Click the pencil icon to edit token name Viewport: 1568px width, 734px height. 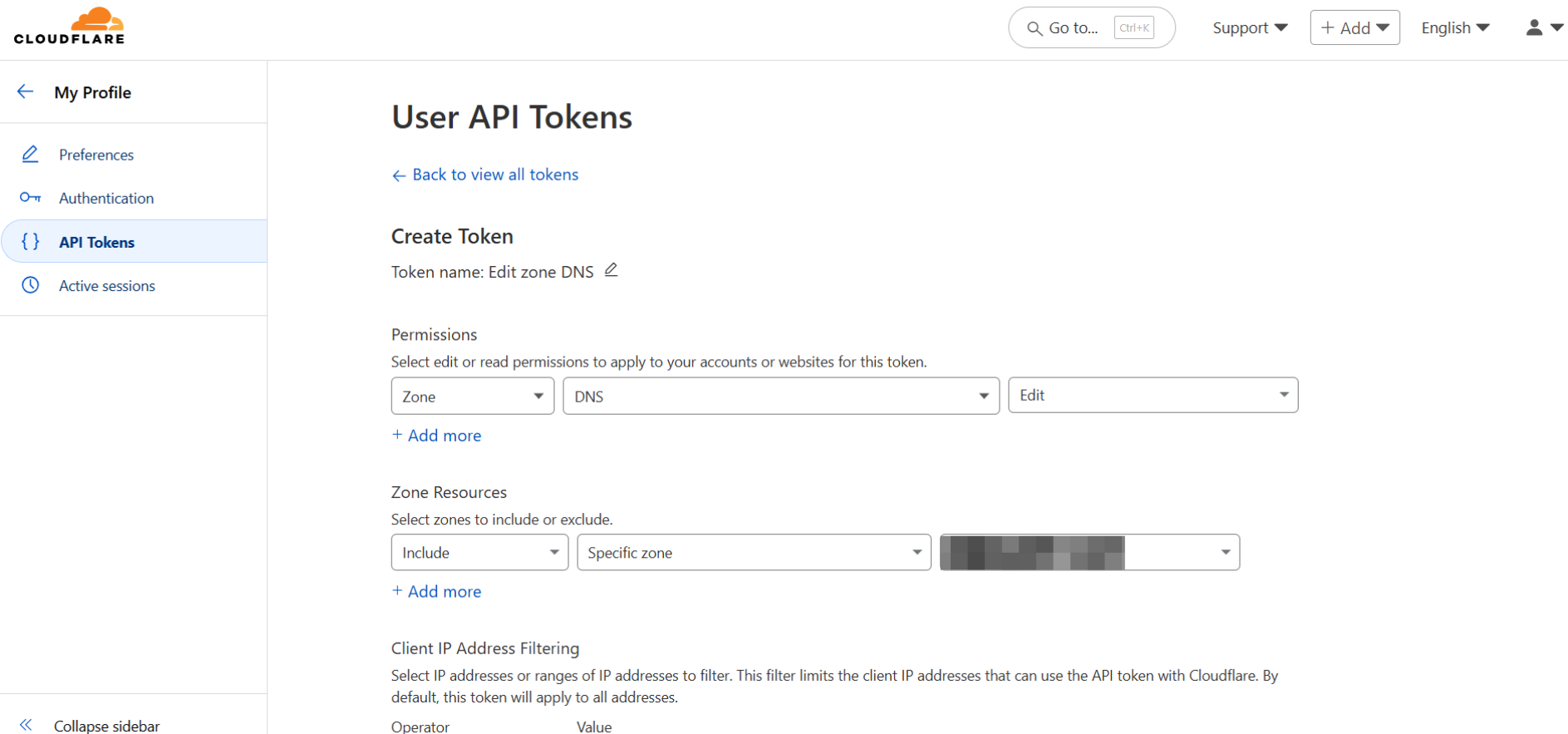tap(611, 270)
